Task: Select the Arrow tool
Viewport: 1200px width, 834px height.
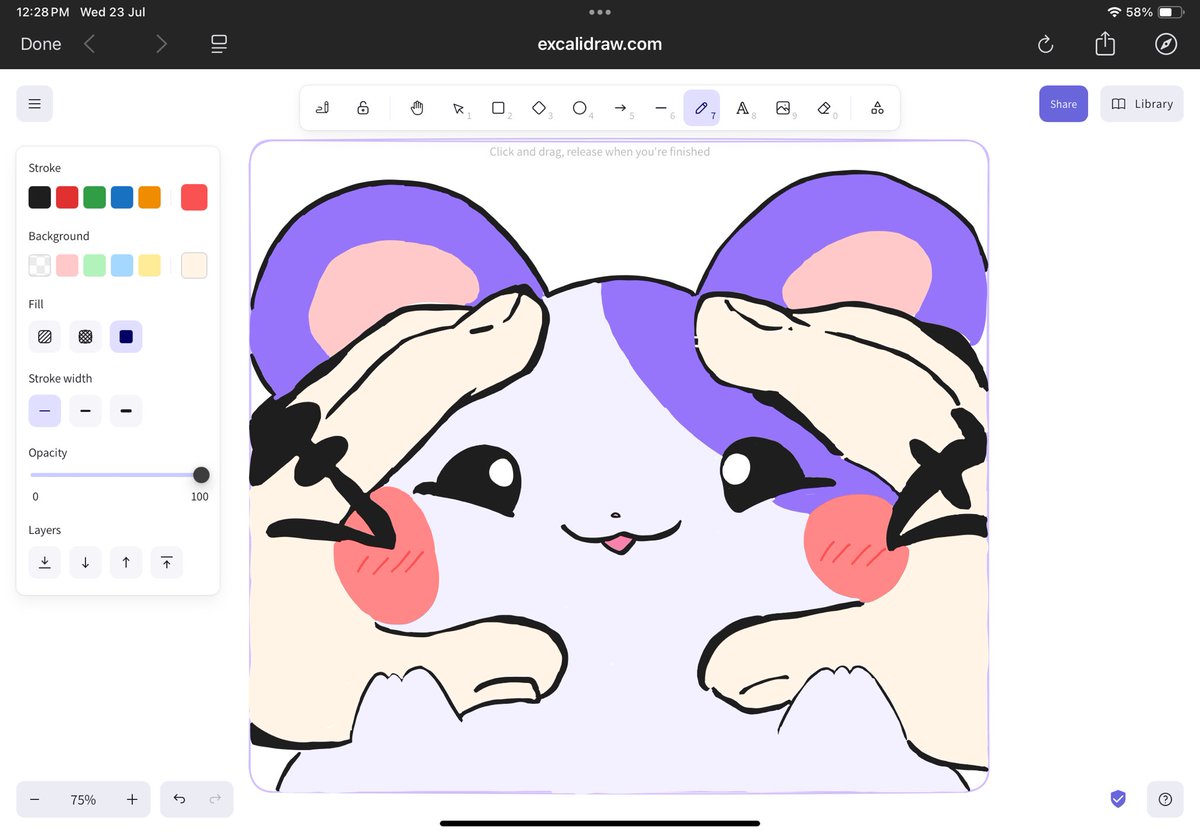Action: 620,108
